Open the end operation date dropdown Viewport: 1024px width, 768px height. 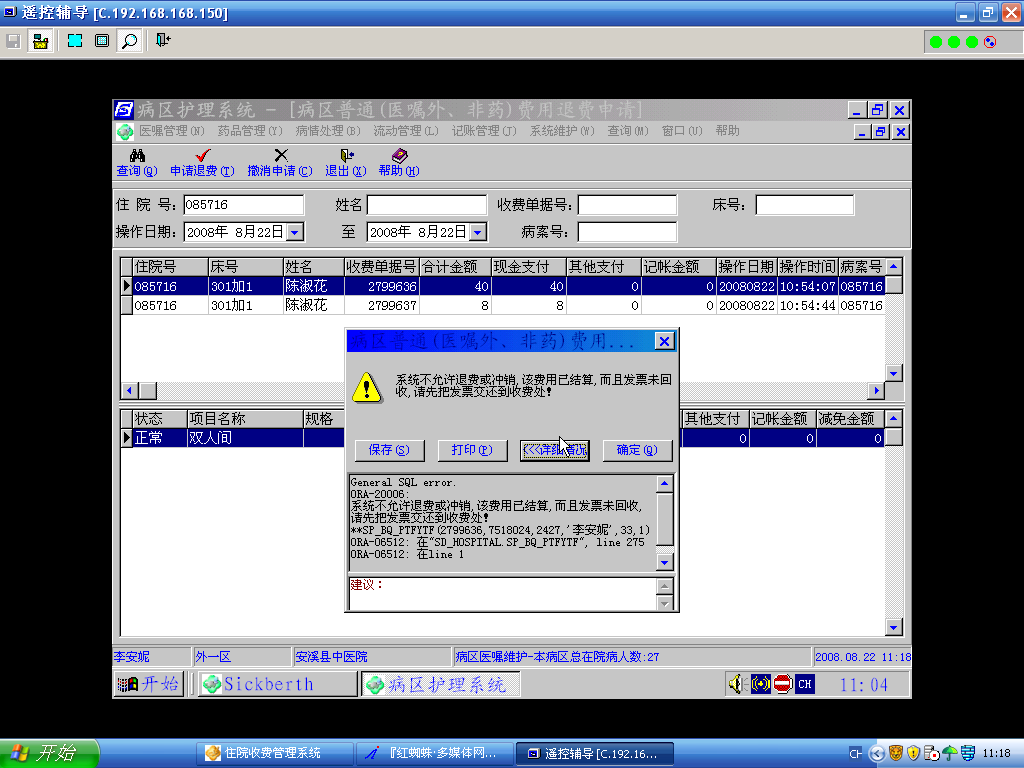point(478,232)
